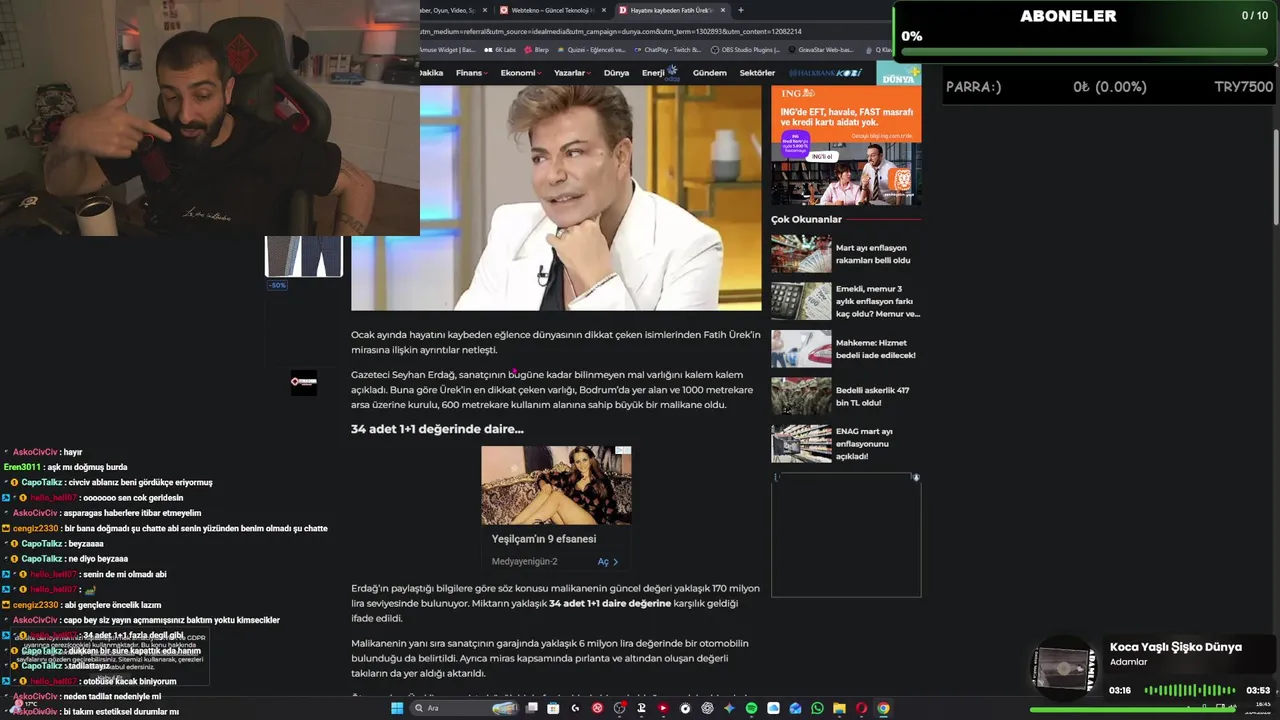Switch to Google Chrome in the taskbar
Image resolution: width=1280 pixels, height=720 pixels.
pos(883,708)
